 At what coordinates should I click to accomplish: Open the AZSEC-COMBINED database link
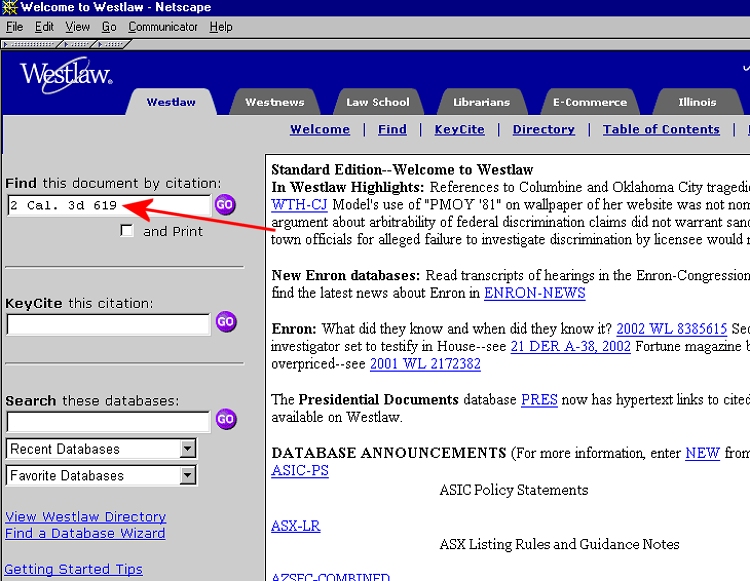[331, 576]
